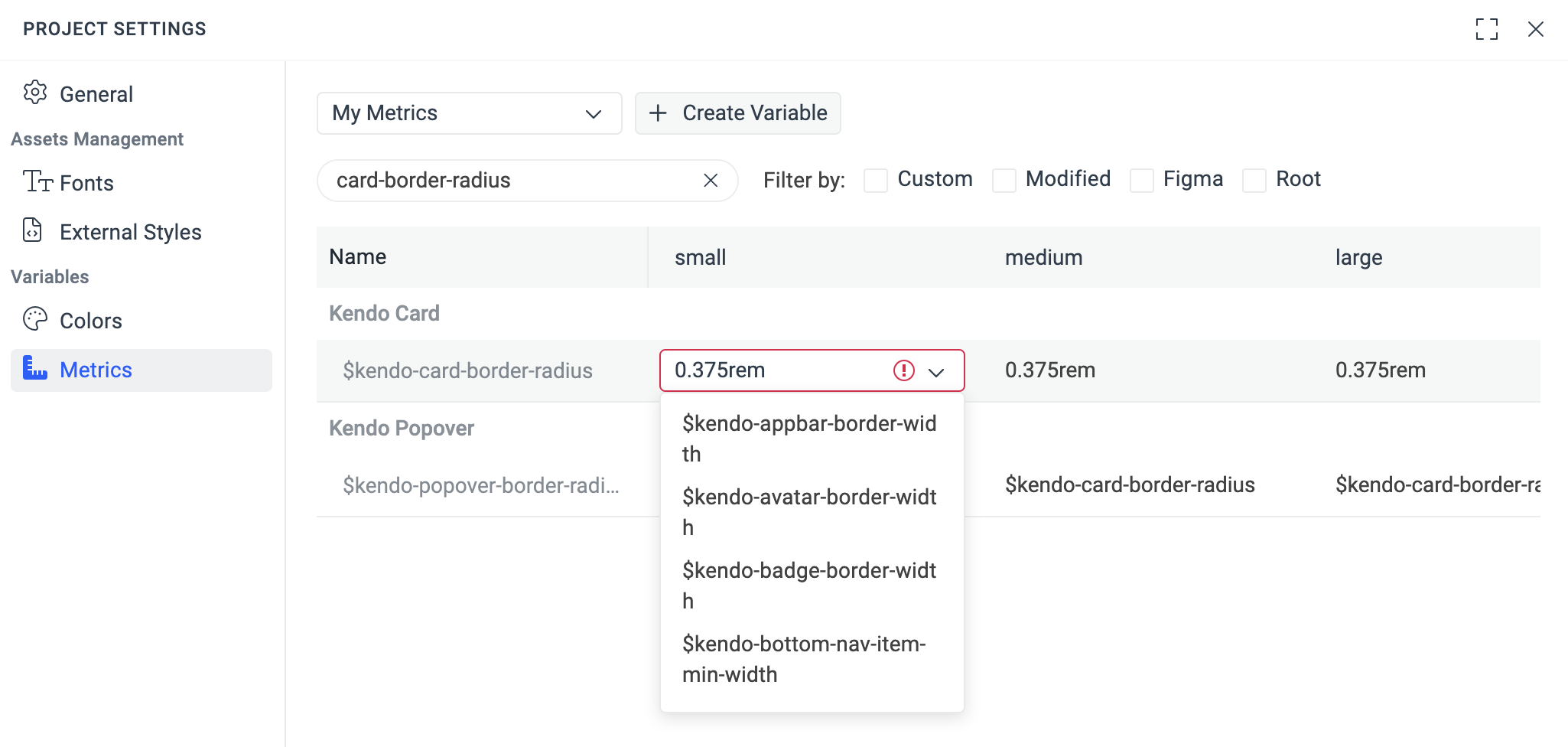Open the Colors section under Variables
Viewport: 1568px width, 747px height.
coord(90,320)
